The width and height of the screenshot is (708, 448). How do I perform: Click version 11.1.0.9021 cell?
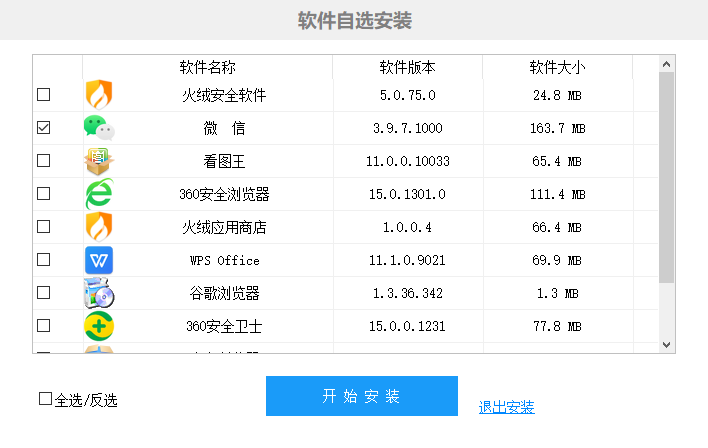click(x=407, y=260)
